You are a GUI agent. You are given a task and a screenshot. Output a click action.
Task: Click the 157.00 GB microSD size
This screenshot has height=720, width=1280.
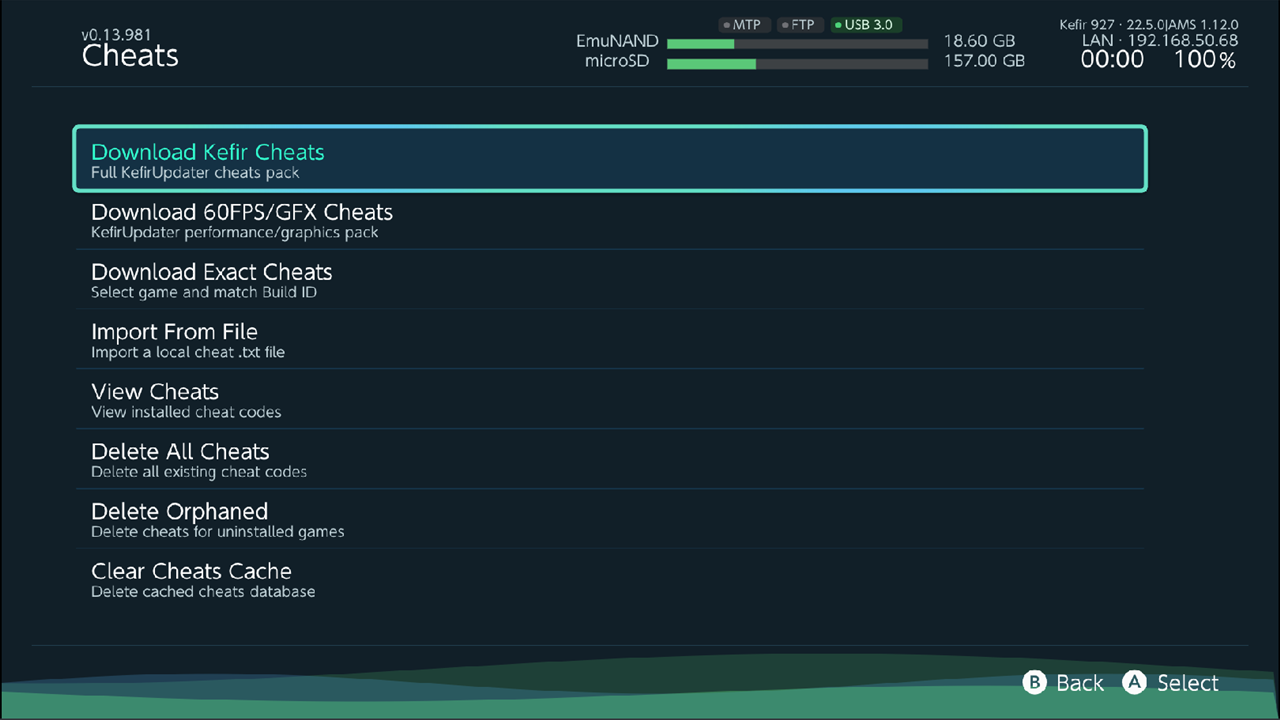click(984, 61)
